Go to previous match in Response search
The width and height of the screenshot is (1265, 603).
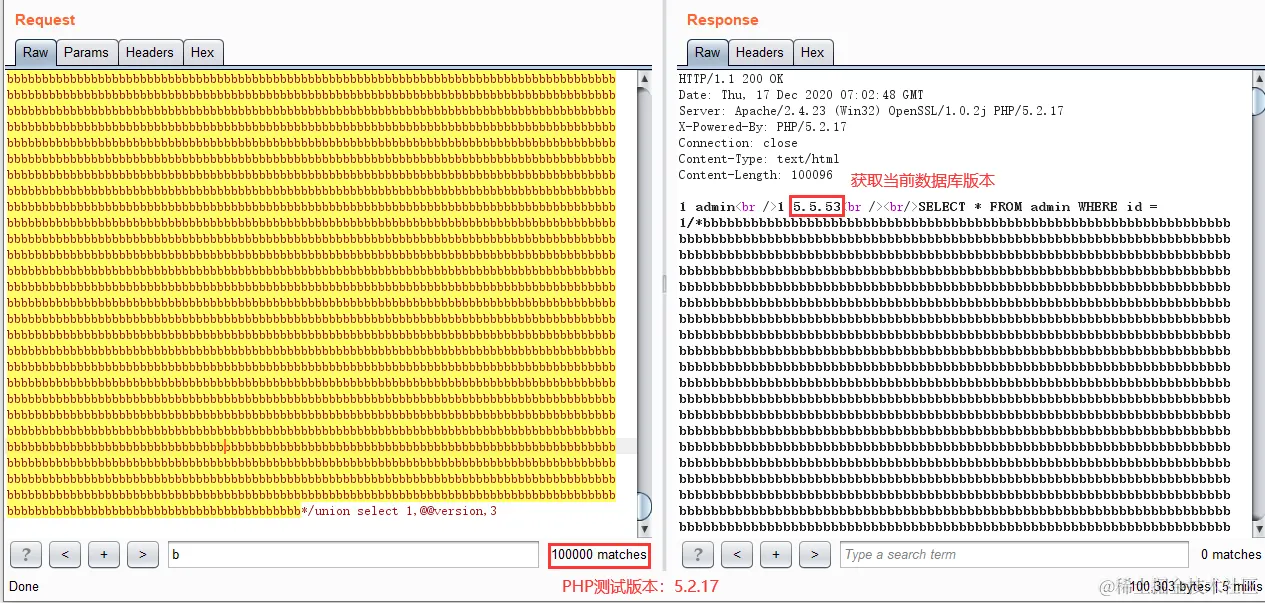point(737,554)
